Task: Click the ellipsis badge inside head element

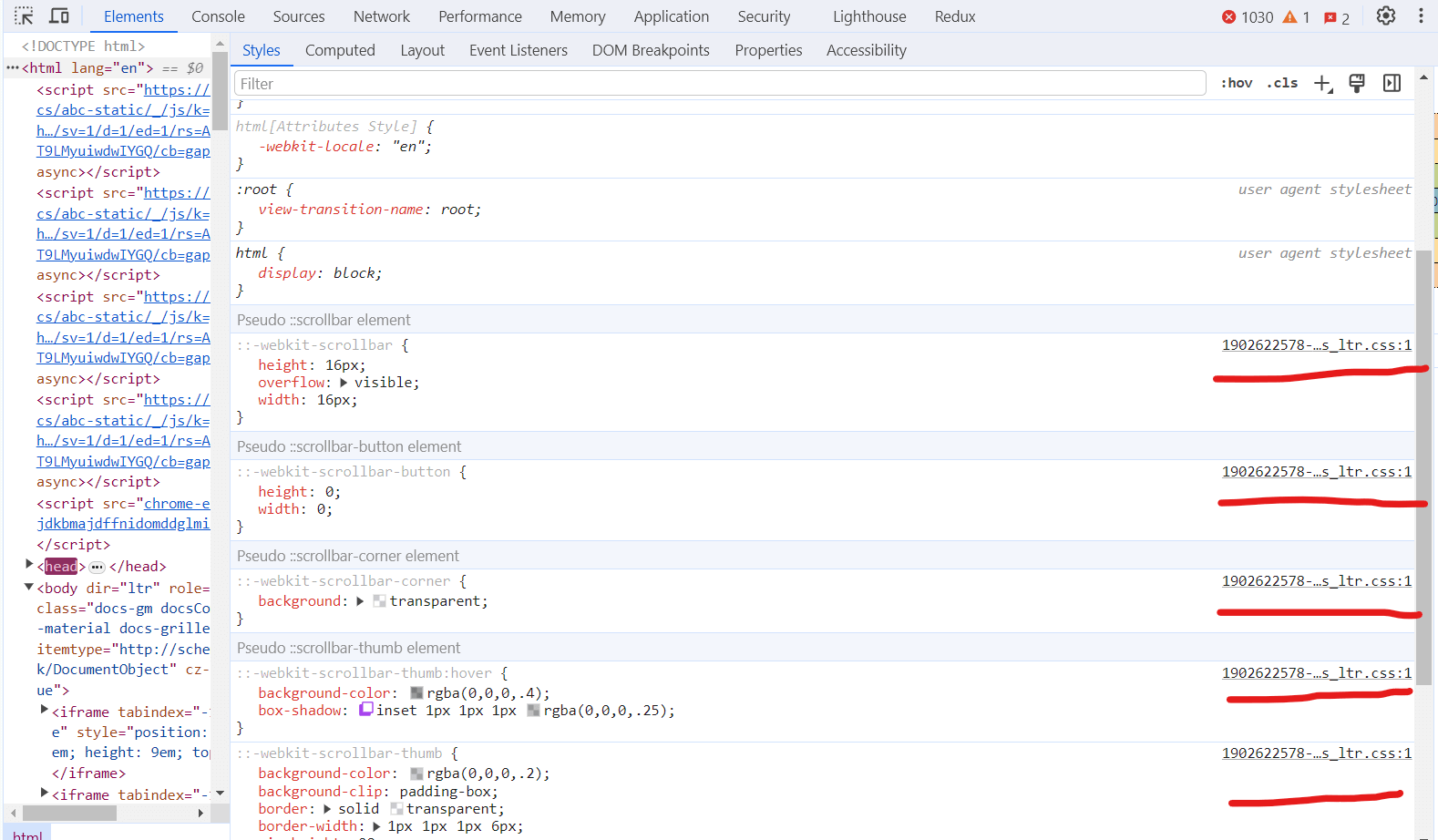Action: (98, 567)
